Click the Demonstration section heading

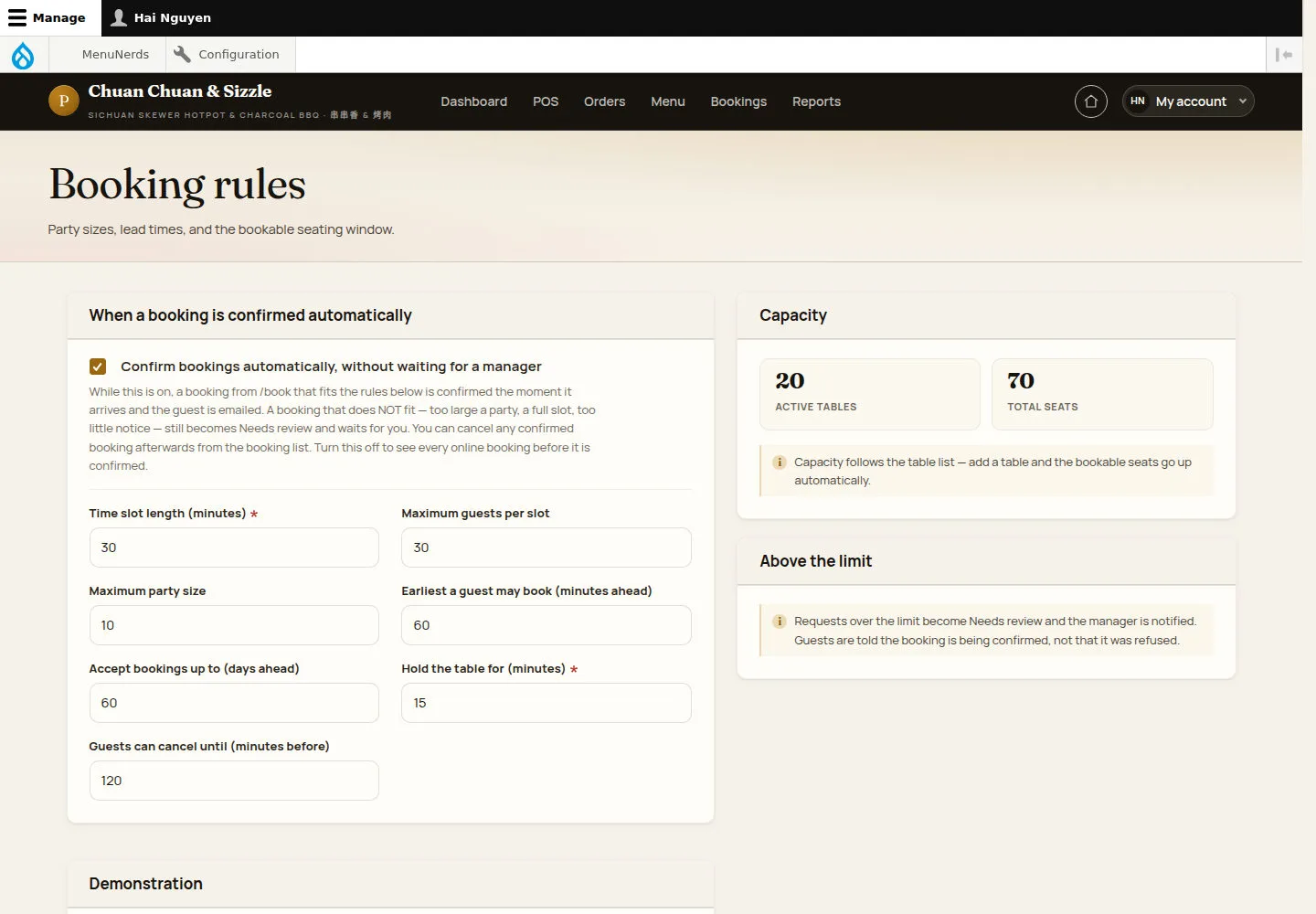tap(146, 884)
